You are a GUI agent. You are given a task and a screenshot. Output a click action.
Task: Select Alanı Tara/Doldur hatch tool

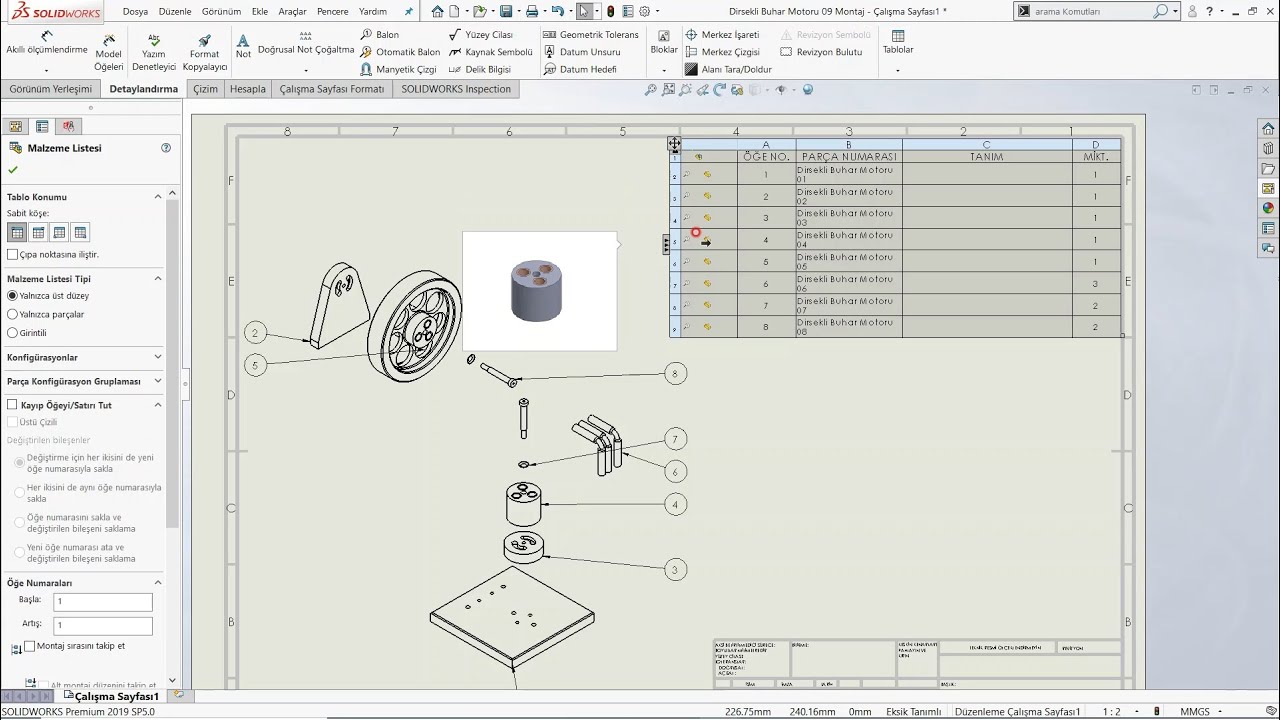coord(729,70)
